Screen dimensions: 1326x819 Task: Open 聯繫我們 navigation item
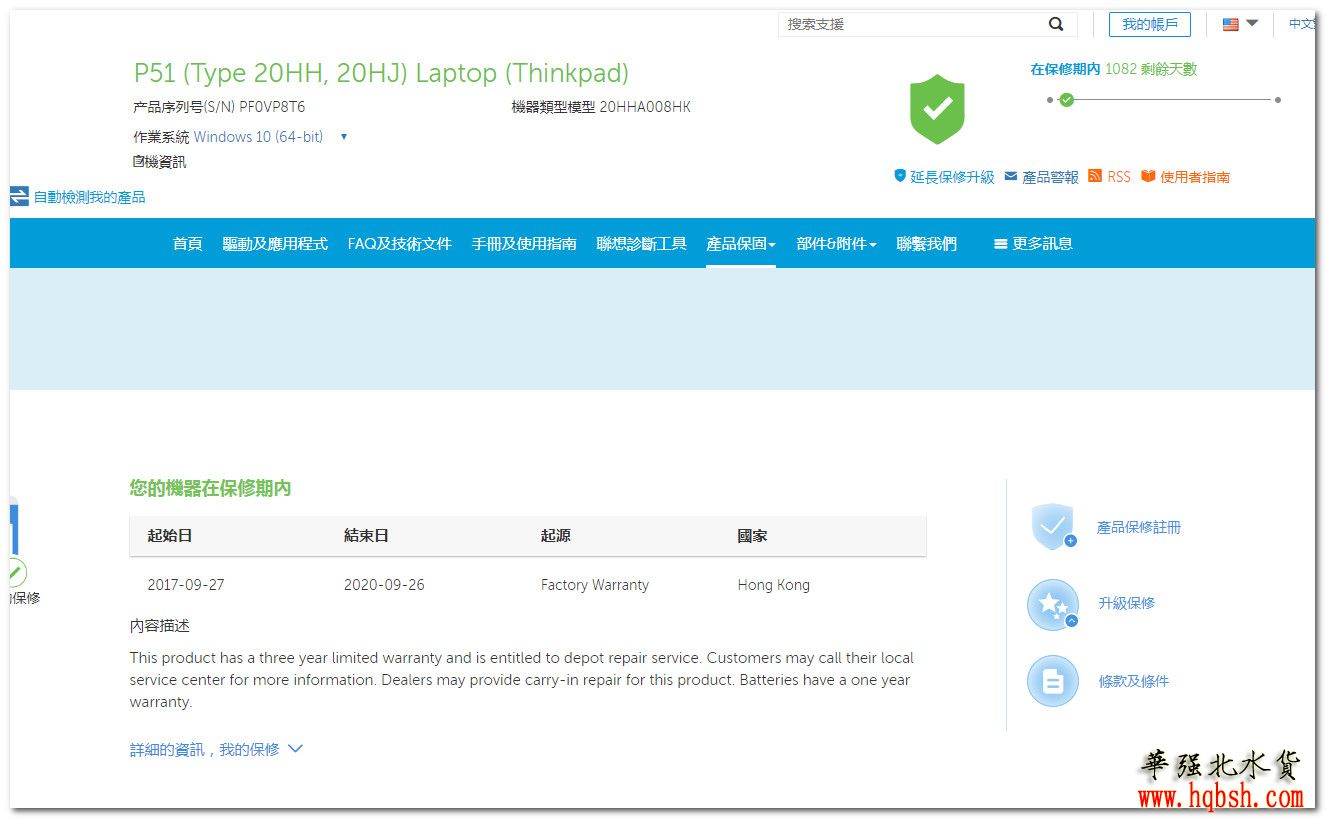click(x=927, y=244)
